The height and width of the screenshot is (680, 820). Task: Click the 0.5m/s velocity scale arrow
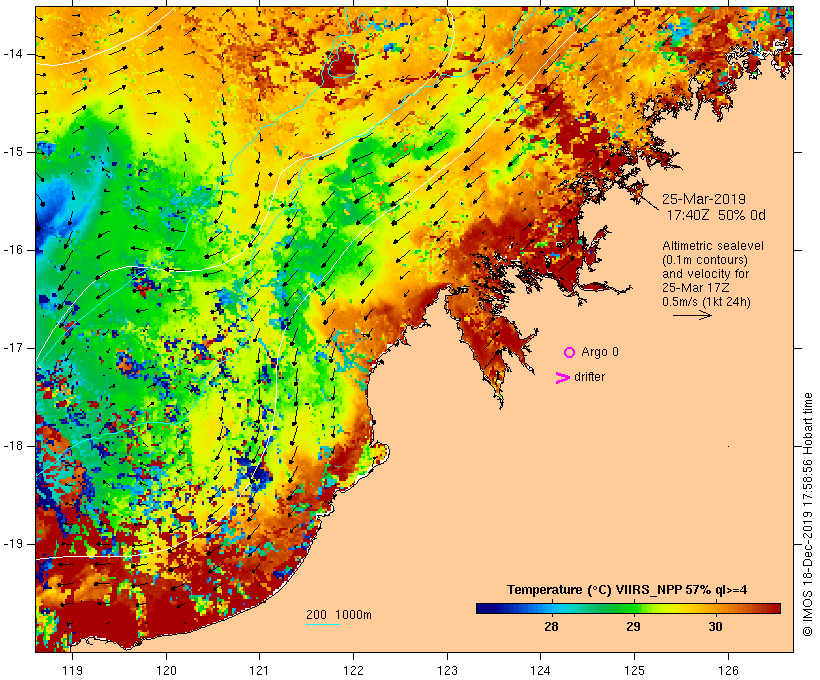coord(692,315)
